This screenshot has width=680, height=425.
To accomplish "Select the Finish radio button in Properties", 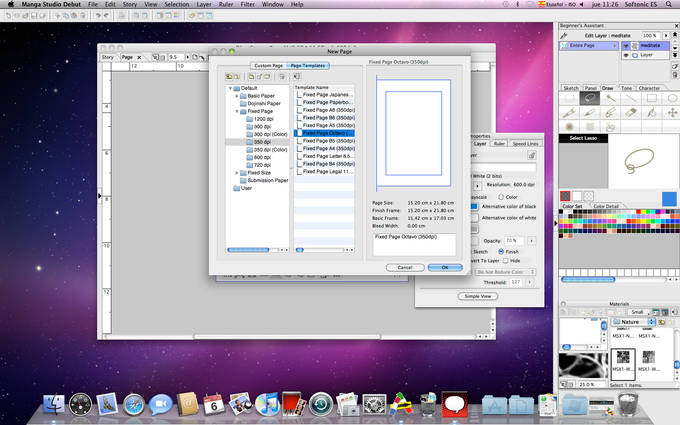I will coord(501,252).
